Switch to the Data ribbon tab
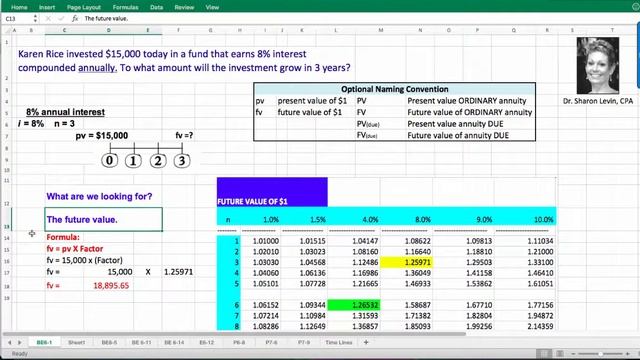This screenshot has width=640, height=360. point(156,7)
